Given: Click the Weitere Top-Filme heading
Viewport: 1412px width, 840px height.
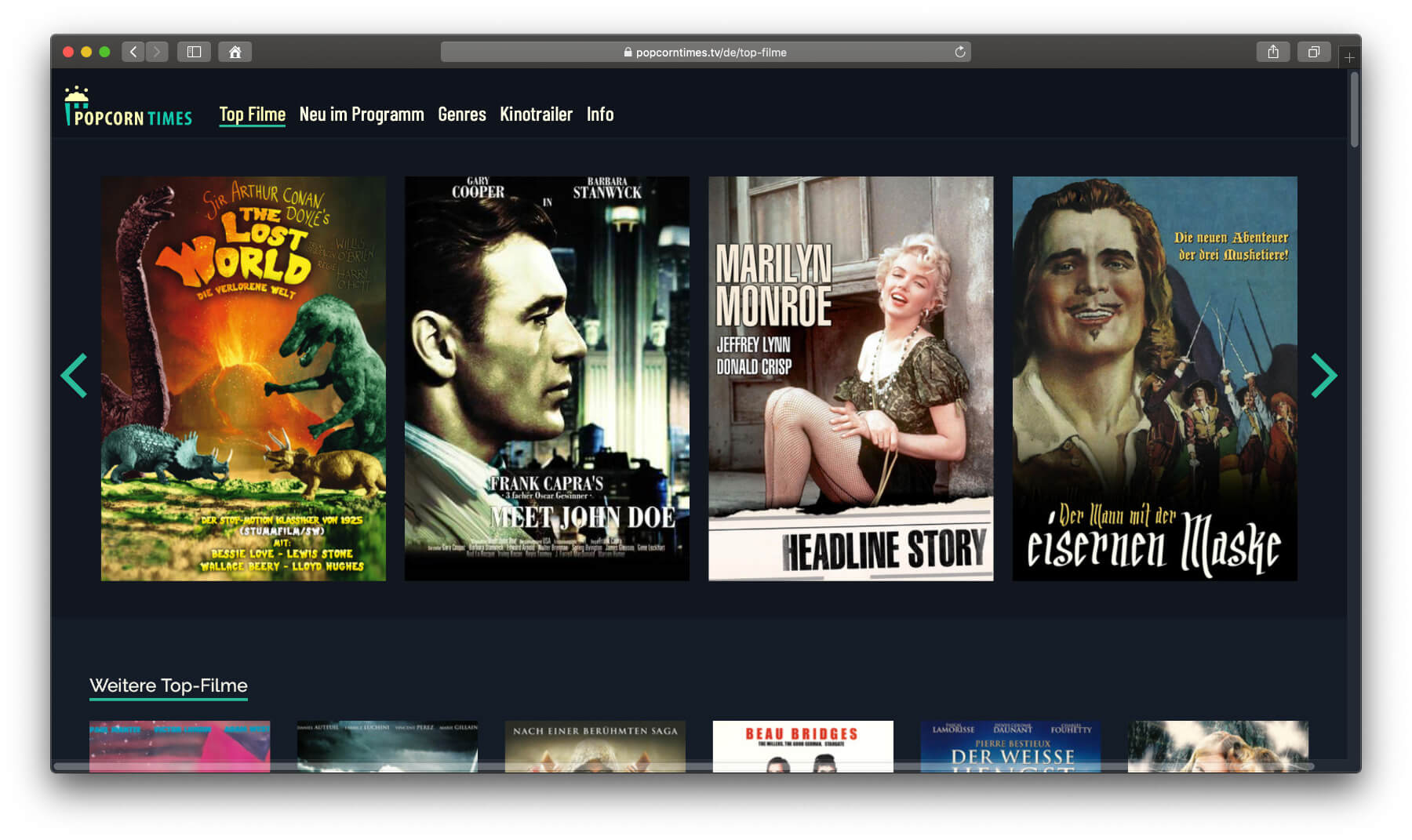Looking at the screenshot, I should point(169,685).
